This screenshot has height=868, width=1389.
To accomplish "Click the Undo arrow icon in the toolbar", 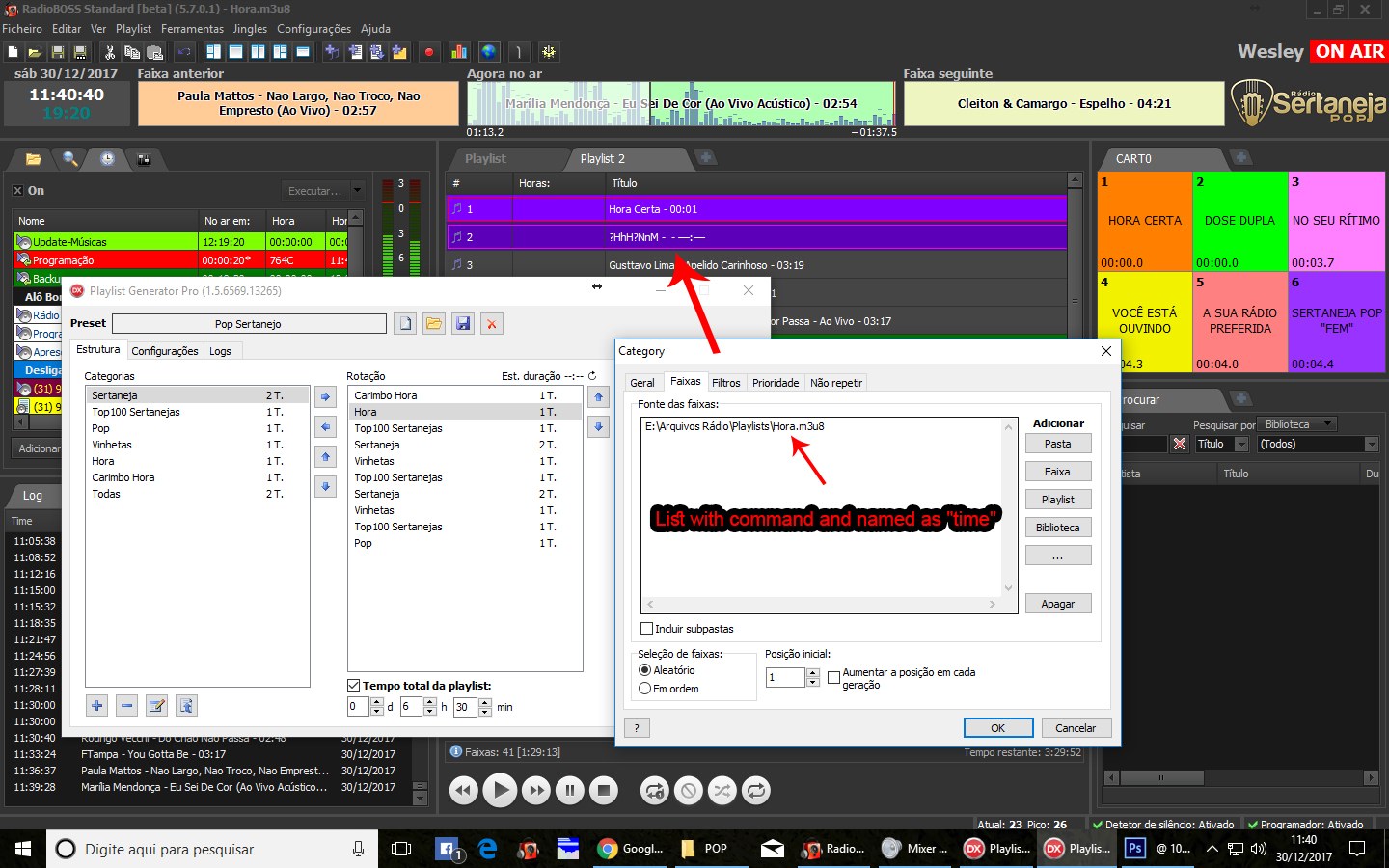I will [x=184, y=52].
